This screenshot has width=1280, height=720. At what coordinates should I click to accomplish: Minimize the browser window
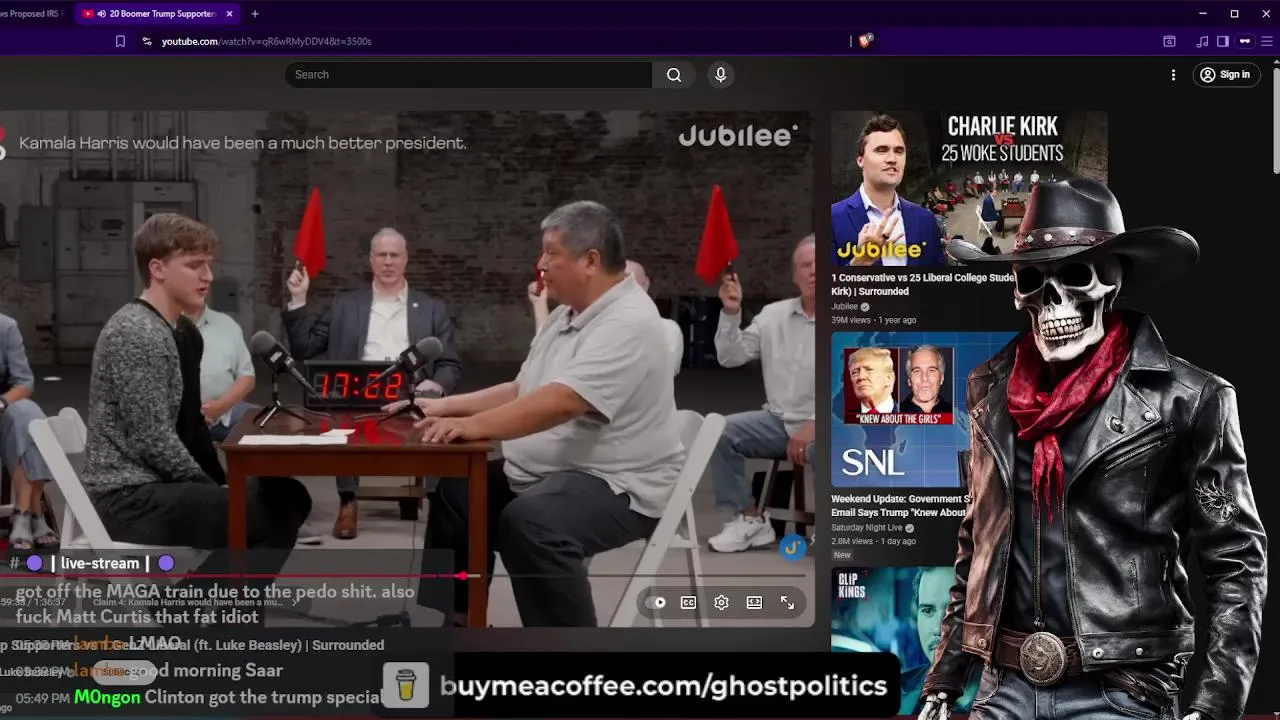1203,14
